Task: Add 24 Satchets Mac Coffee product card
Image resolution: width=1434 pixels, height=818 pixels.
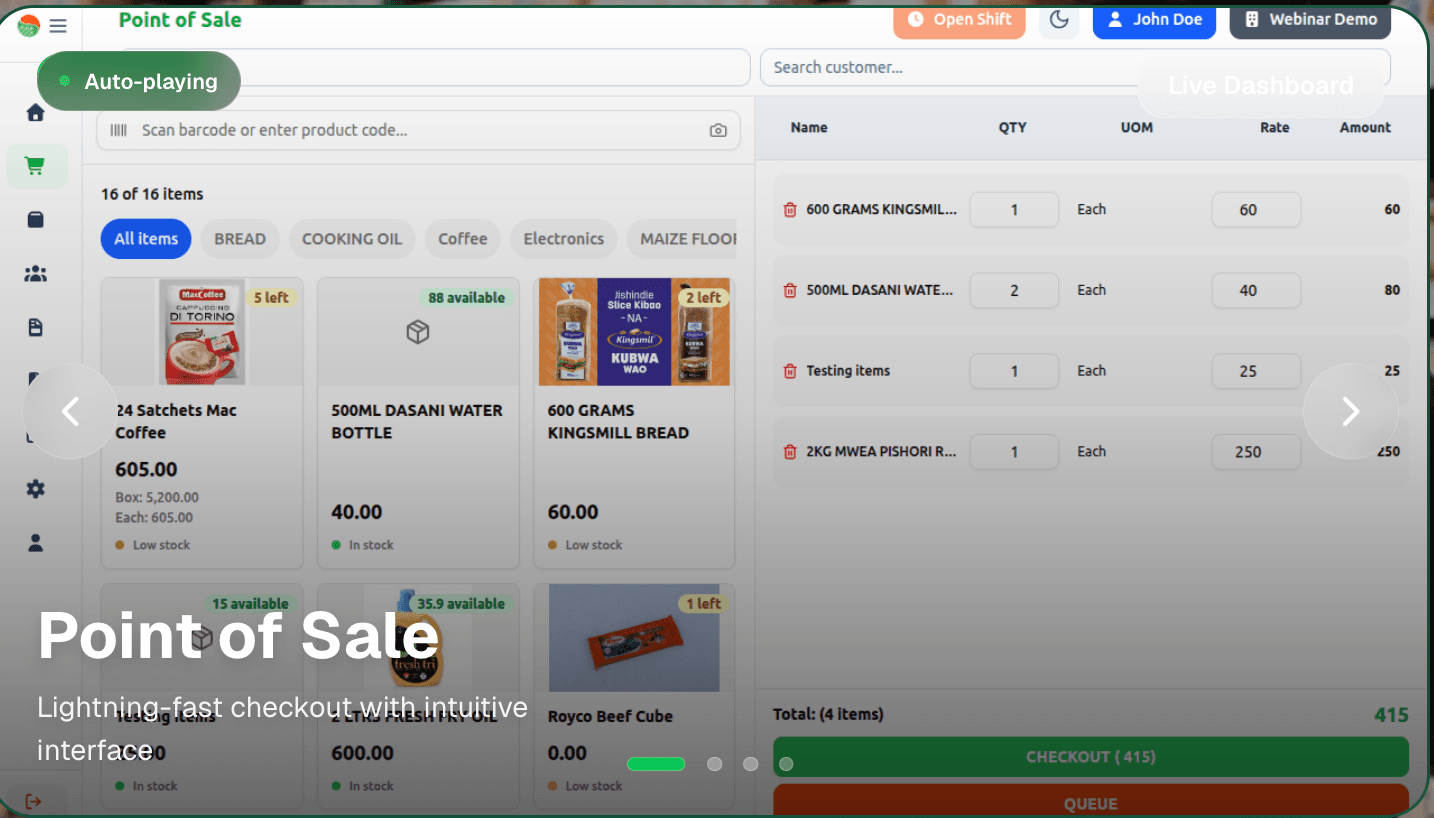Action: [x=202, y=423]
